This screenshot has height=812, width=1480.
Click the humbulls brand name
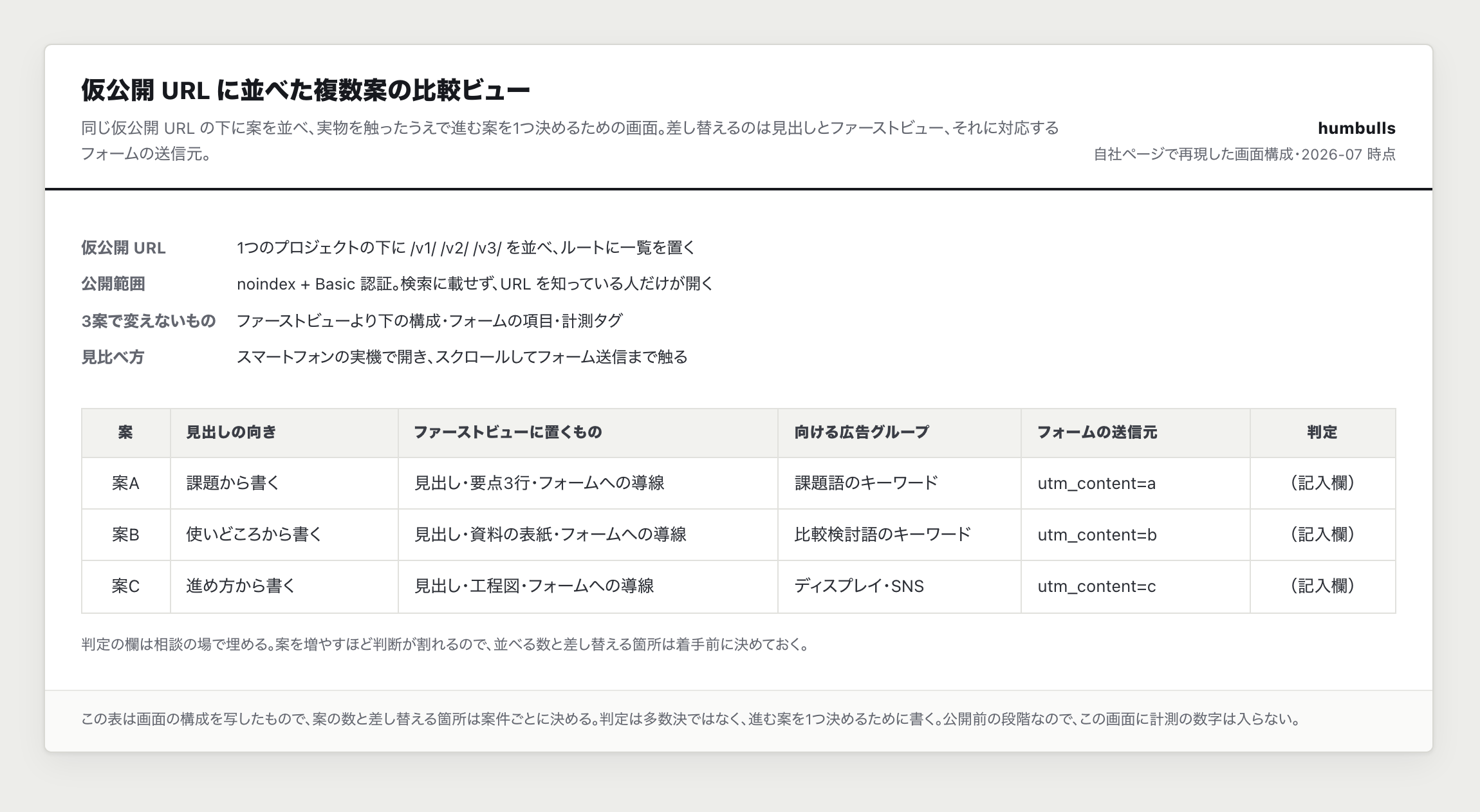(1356, 128)
